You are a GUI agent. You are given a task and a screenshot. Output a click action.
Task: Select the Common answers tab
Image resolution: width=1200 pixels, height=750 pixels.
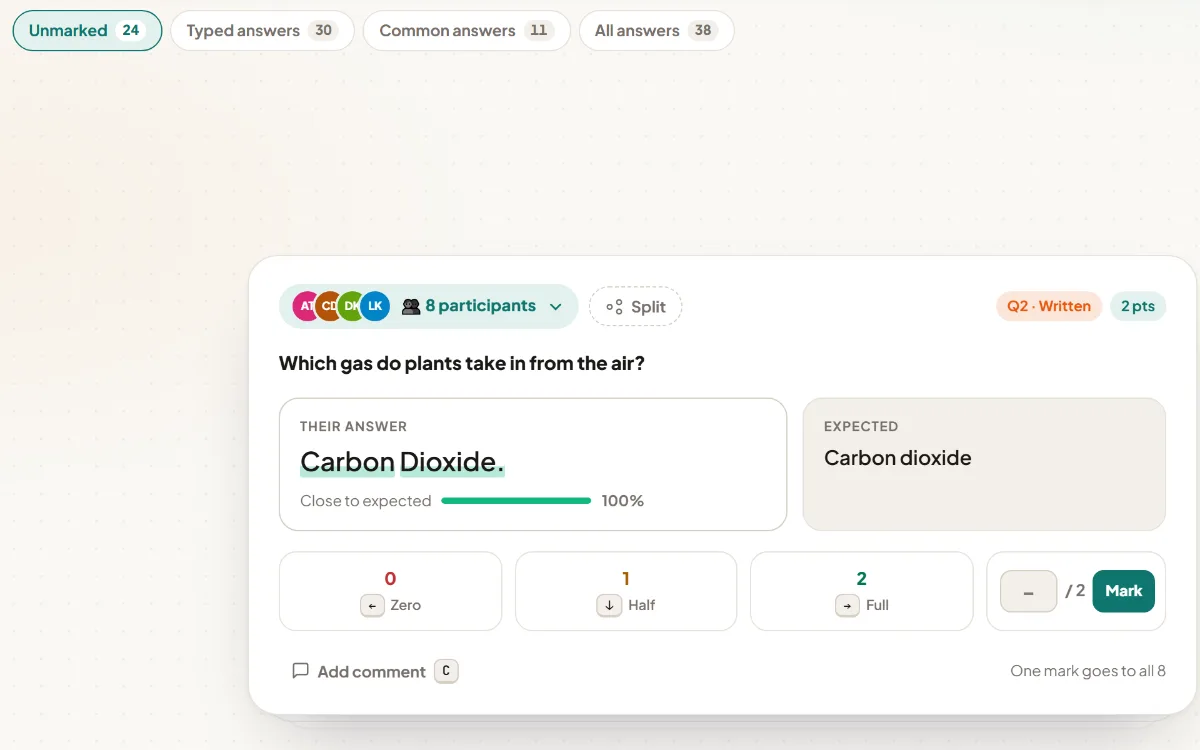(466, 31)
